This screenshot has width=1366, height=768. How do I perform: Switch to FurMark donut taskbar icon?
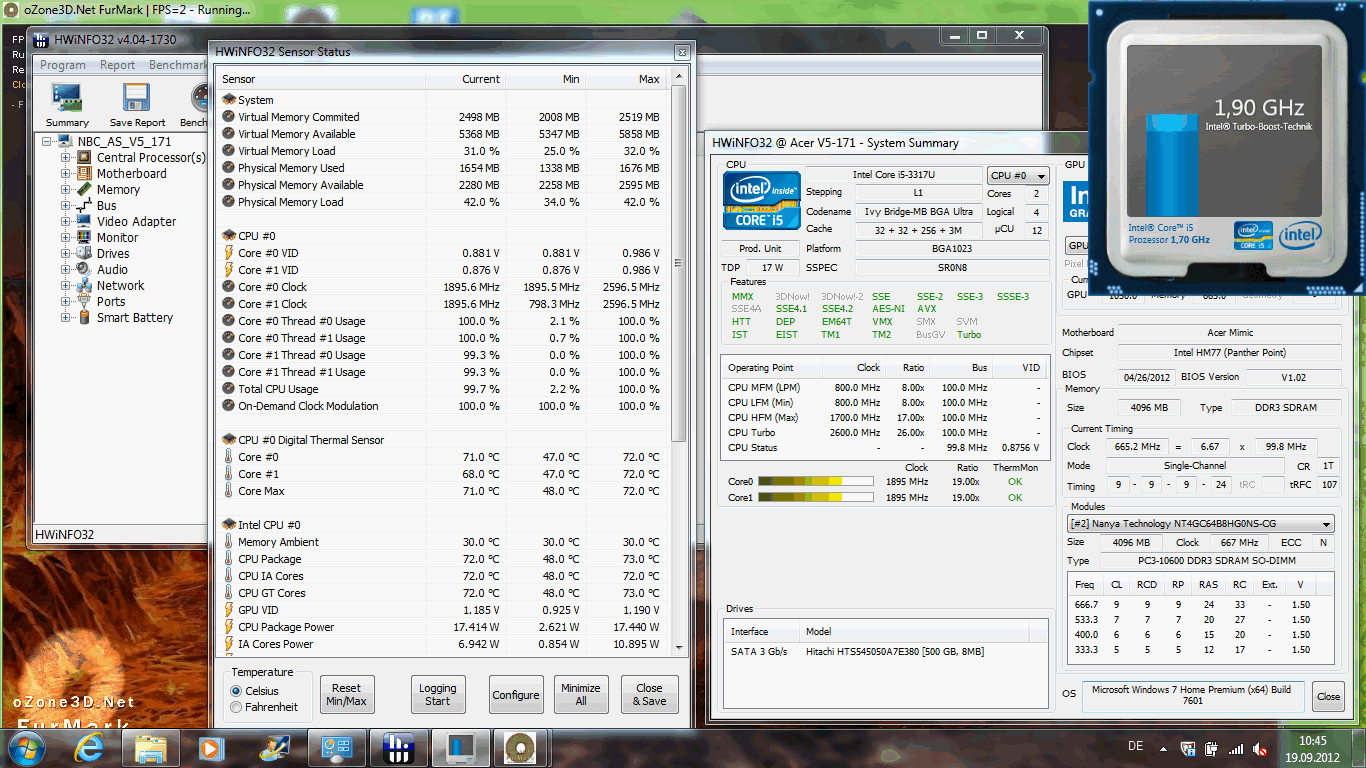point(519,747)
